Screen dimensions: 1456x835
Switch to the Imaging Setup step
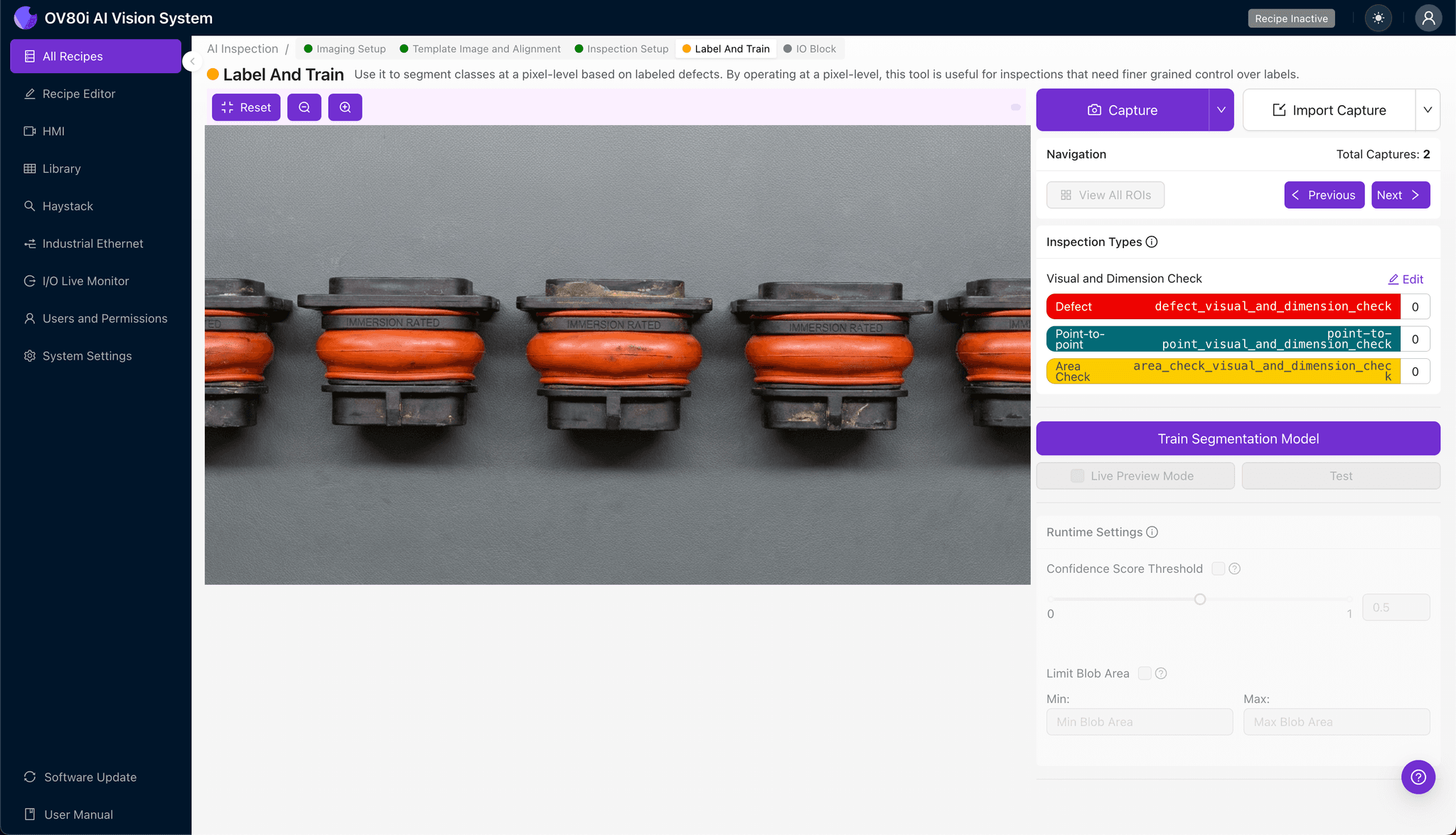[x=350, y=48]
